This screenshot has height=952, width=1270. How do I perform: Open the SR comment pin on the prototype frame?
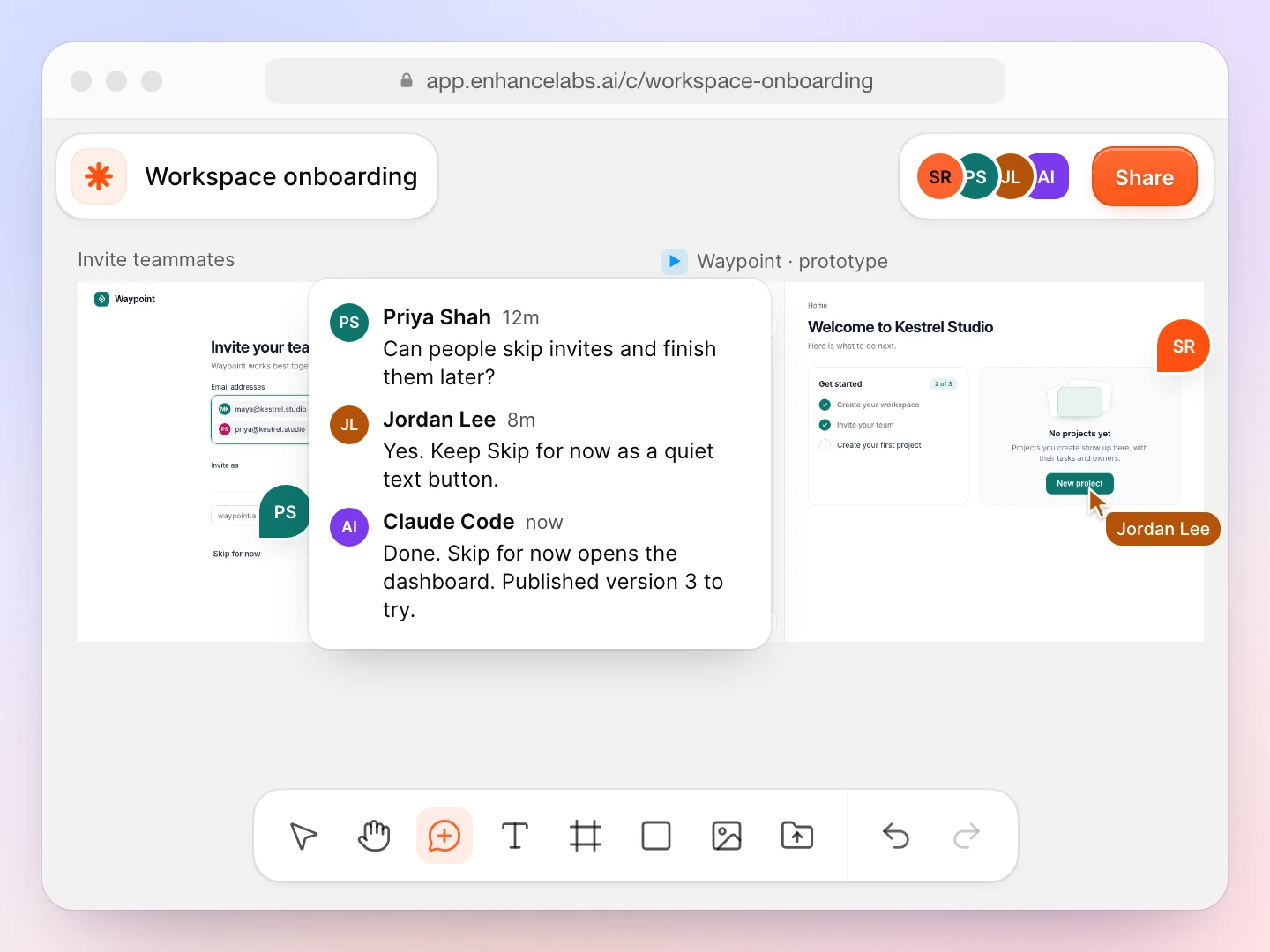1184,346
